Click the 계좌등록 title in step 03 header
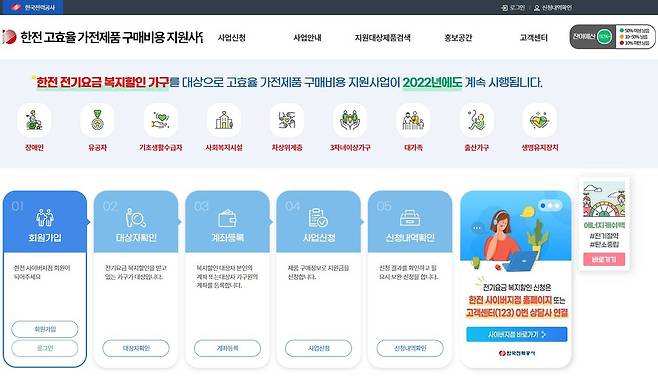 tap(227, 238)
